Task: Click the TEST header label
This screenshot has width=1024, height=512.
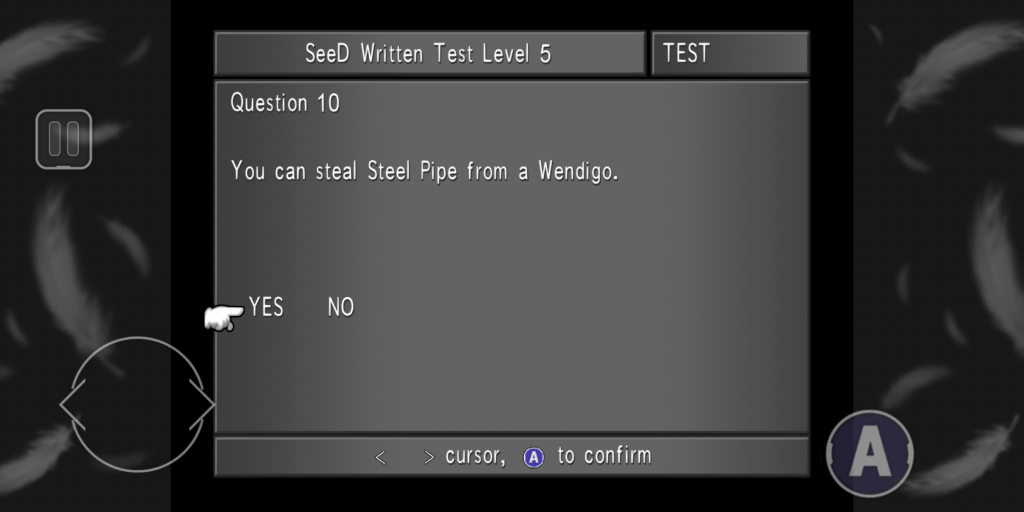Action: (686, 54)
